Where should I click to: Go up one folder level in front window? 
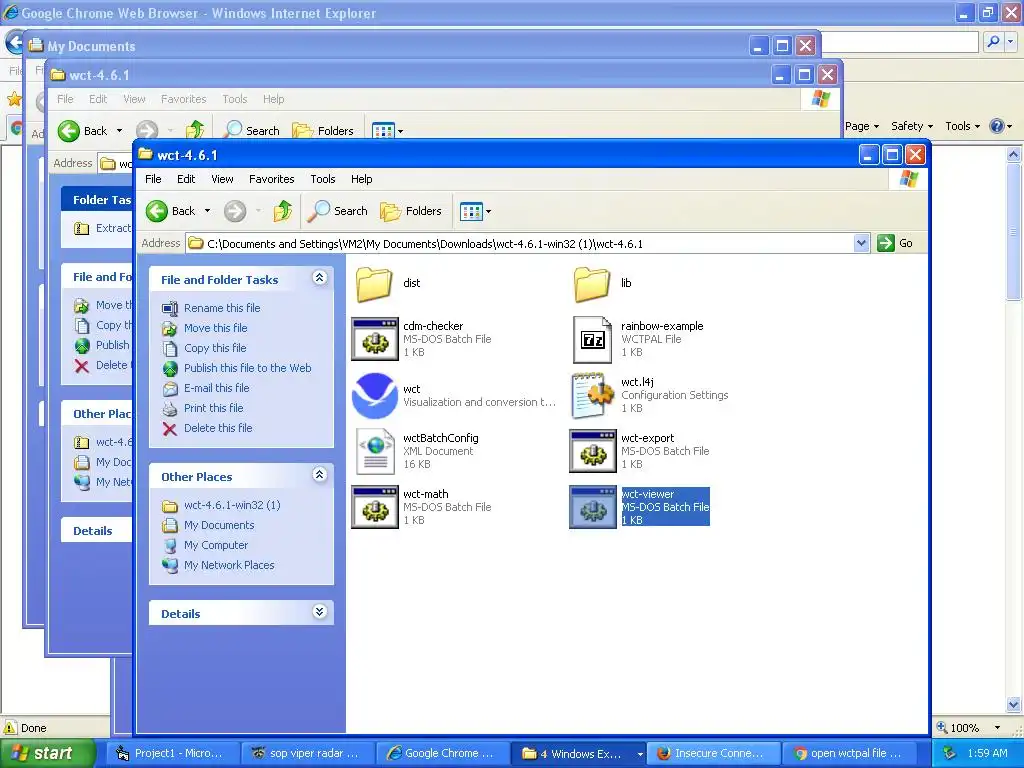(x=283, y=211)
